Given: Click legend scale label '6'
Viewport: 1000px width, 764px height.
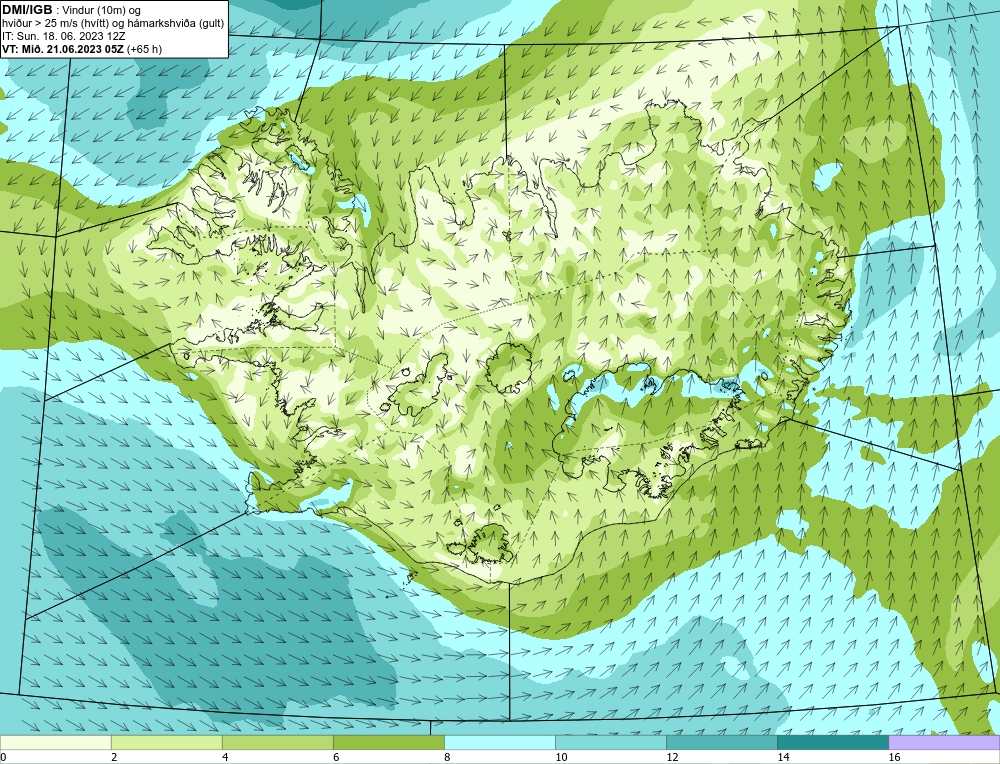Looking at the screenshot, I should [336, 757].
